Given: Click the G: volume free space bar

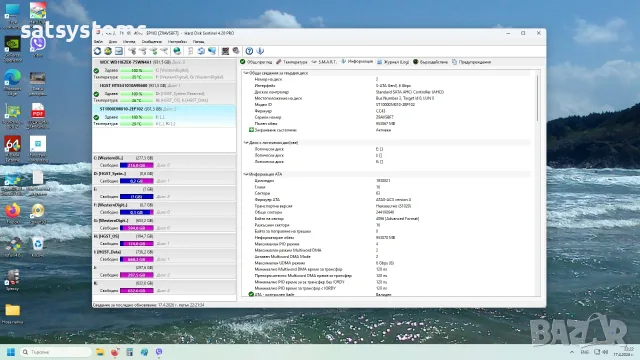Looking at the screenshot, I should click(x=137, y=228).
